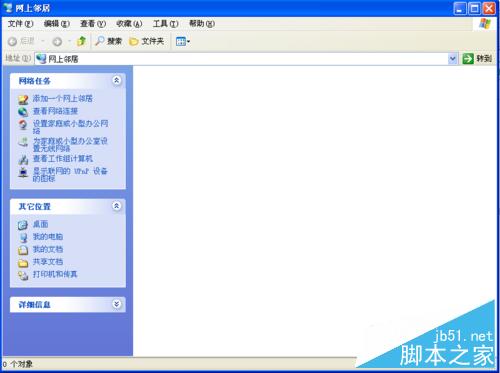The image size is (500, 373).
Task: Open 我的文档 in Other Places
Action: pyautogui.click(x=48, y=249)
